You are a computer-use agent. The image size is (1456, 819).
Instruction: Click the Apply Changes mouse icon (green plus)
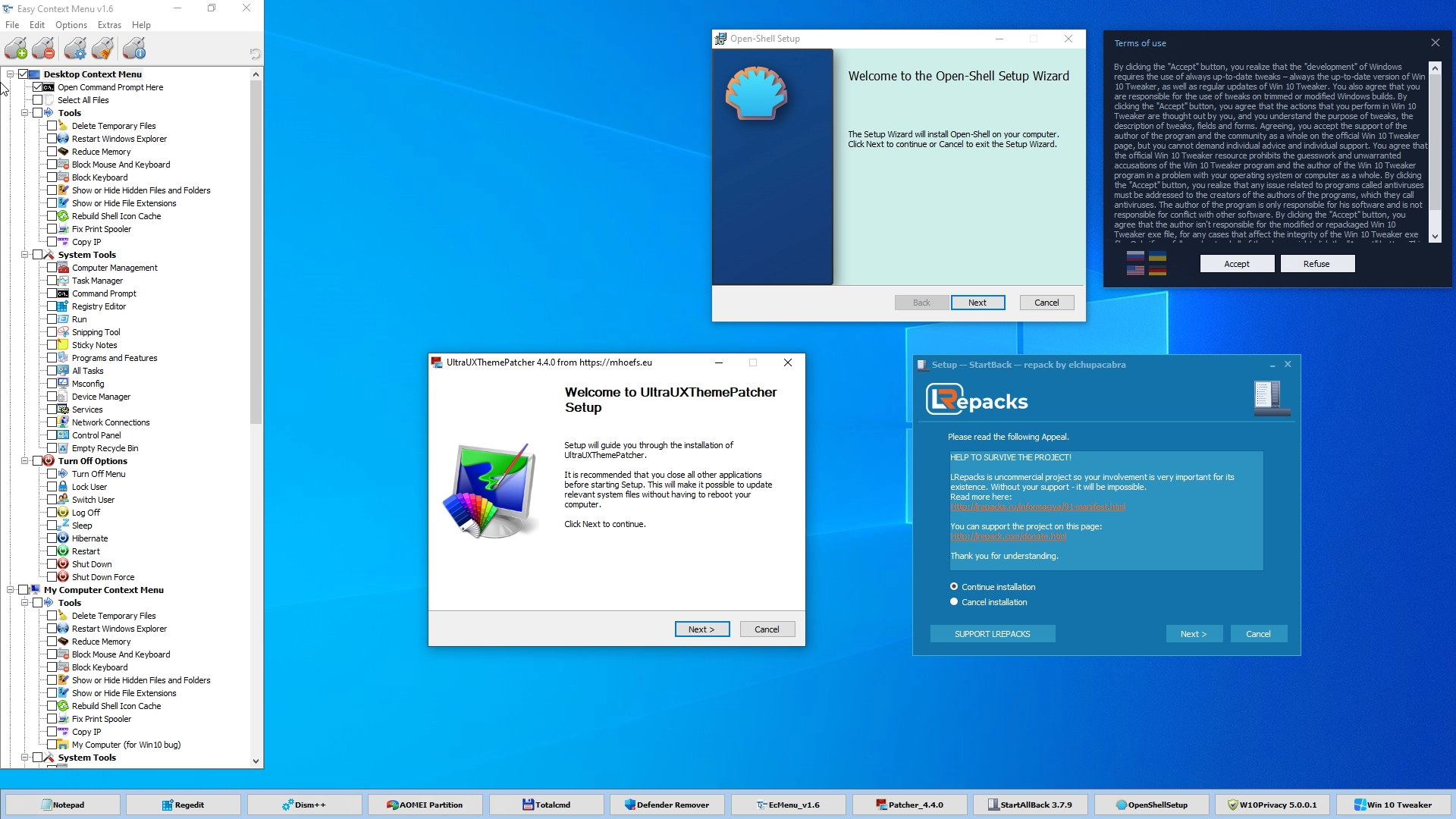(16, 49)
